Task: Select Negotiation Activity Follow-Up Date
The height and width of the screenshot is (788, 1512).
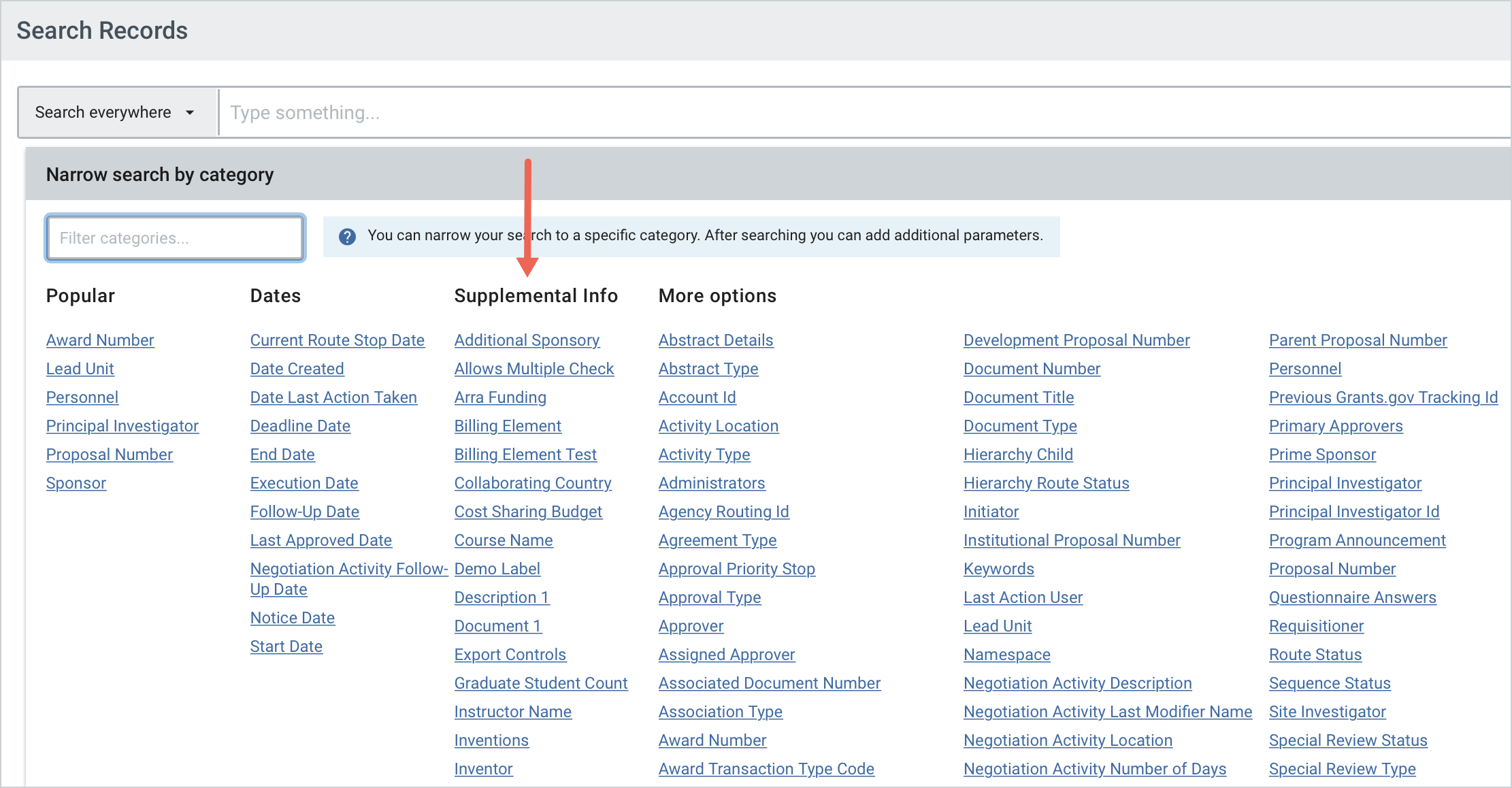Action: 348,579
